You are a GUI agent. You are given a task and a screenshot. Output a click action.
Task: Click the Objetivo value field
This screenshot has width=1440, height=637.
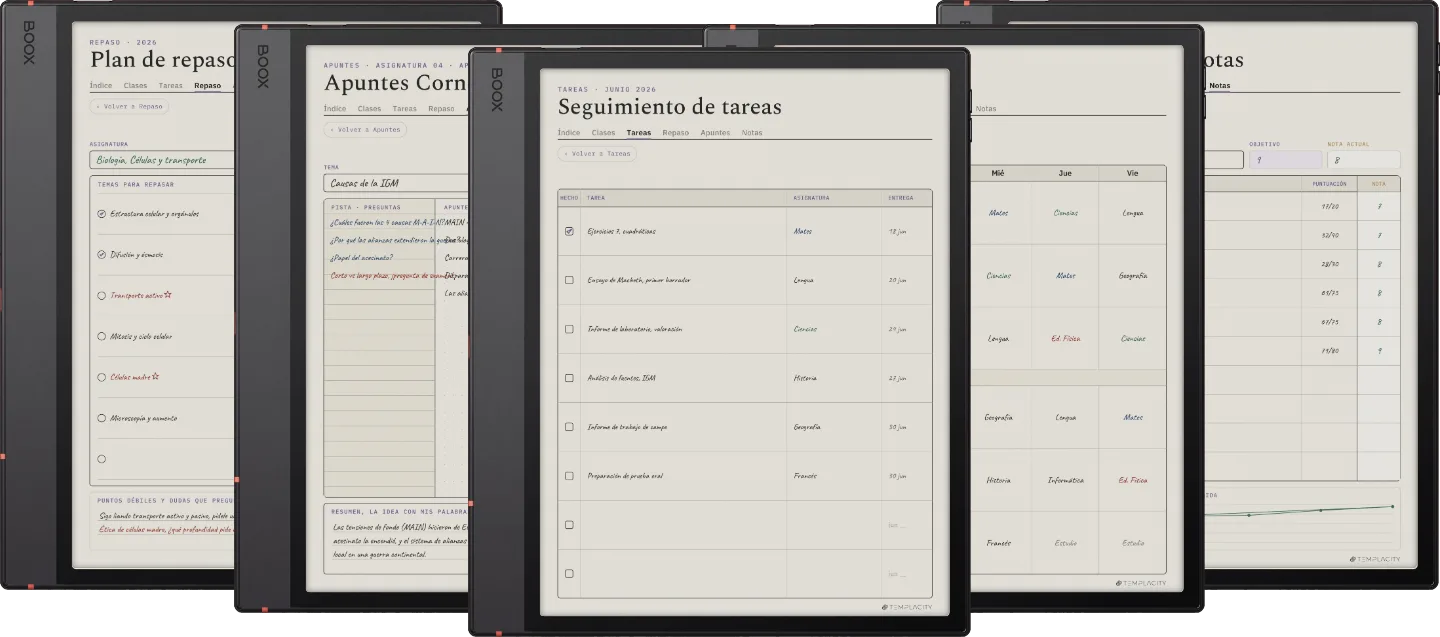point(1285,160)
